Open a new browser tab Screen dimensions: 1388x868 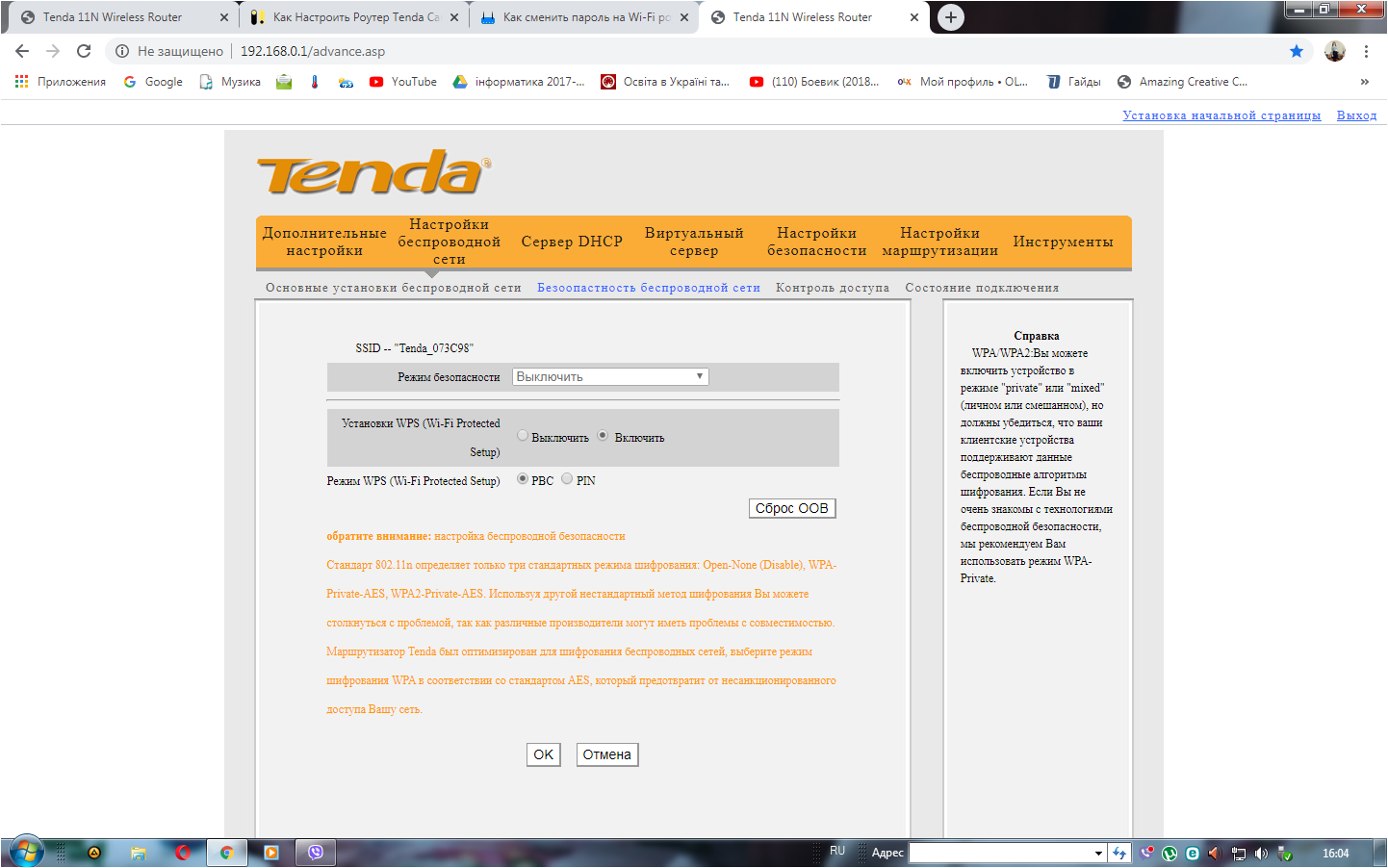[951, 17]
